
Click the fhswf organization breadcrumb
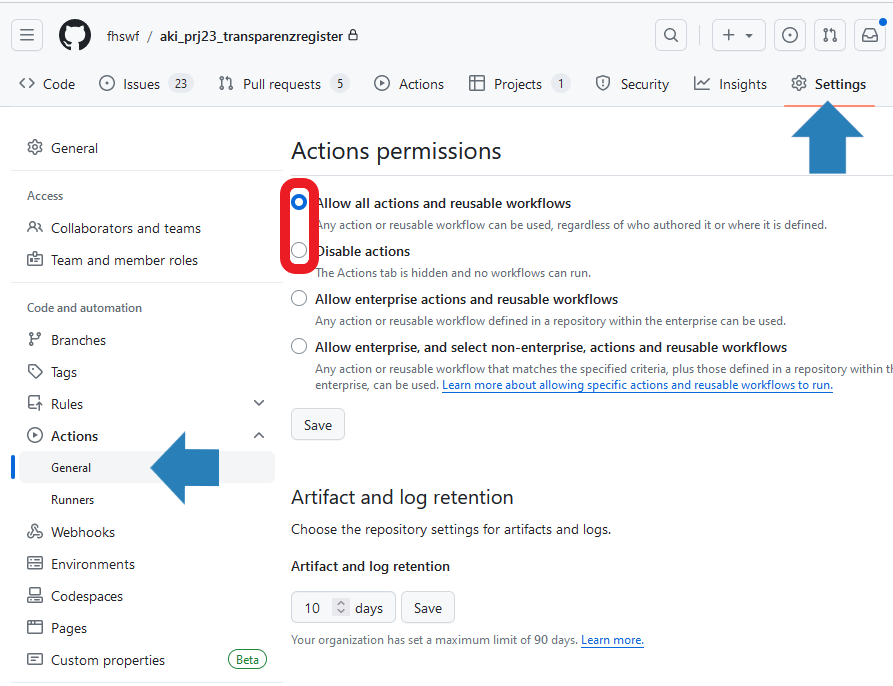point(124,36)
